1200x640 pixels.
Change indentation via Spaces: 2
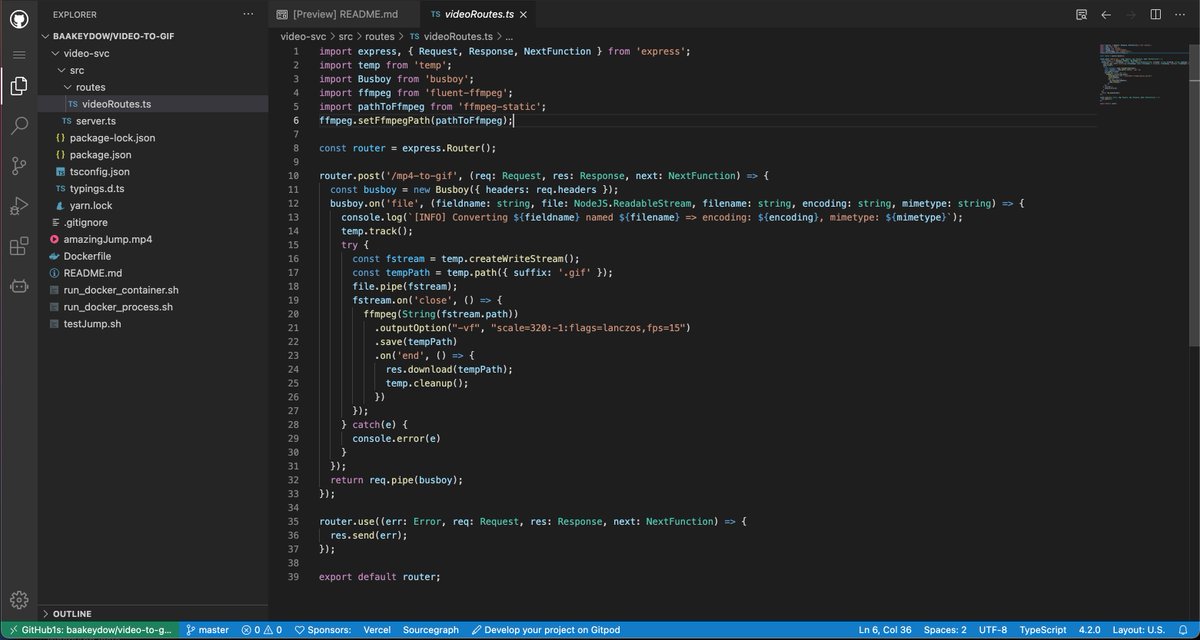[945, 630]
